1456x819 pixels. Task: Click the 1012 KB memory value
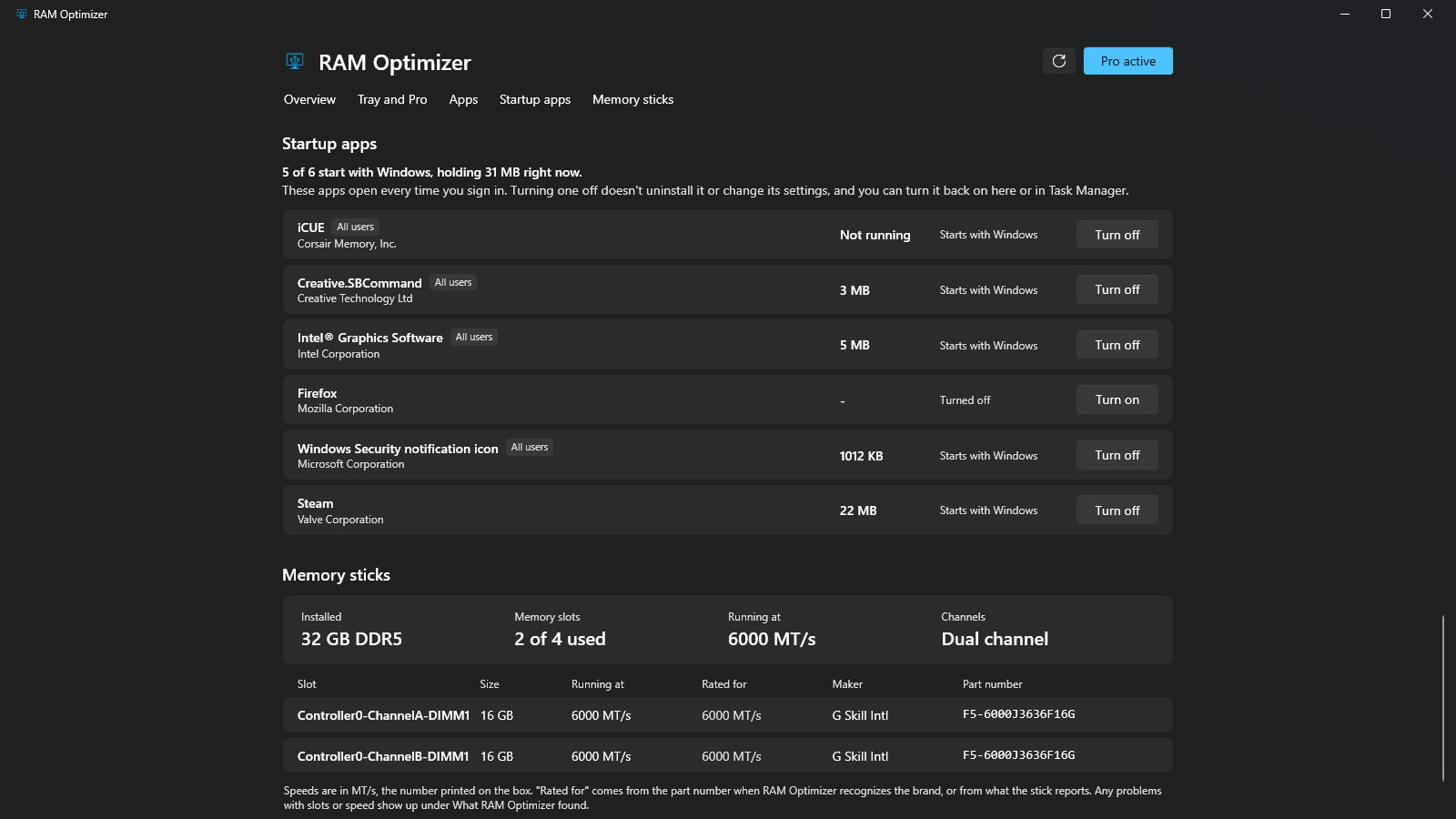click(x=861, y=456)
